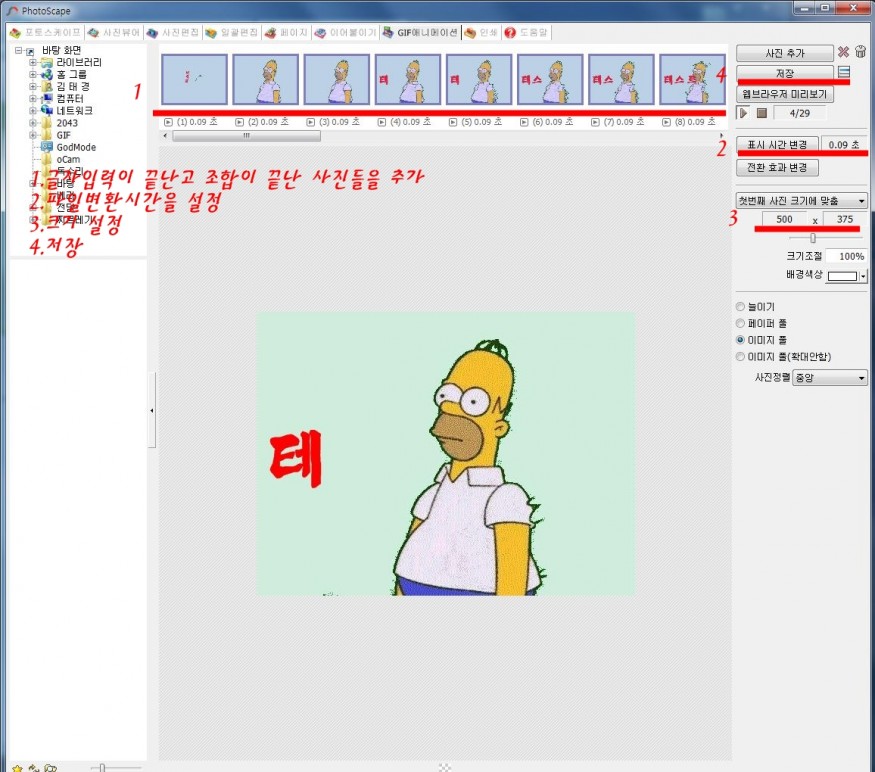Switch to the 이어붙이기 tab
Screen dimensions: 875x772
[x=345, y=33]
